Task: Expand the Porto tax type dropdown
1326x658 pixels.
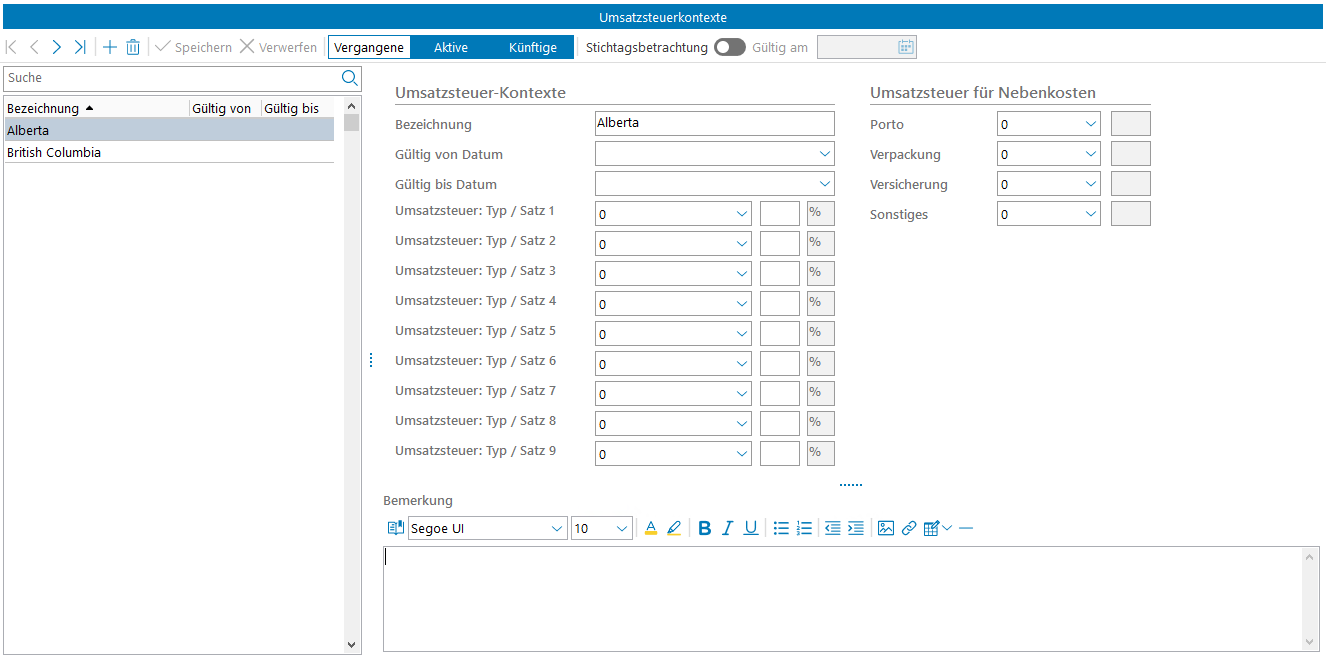Action: pos(1089,124)
